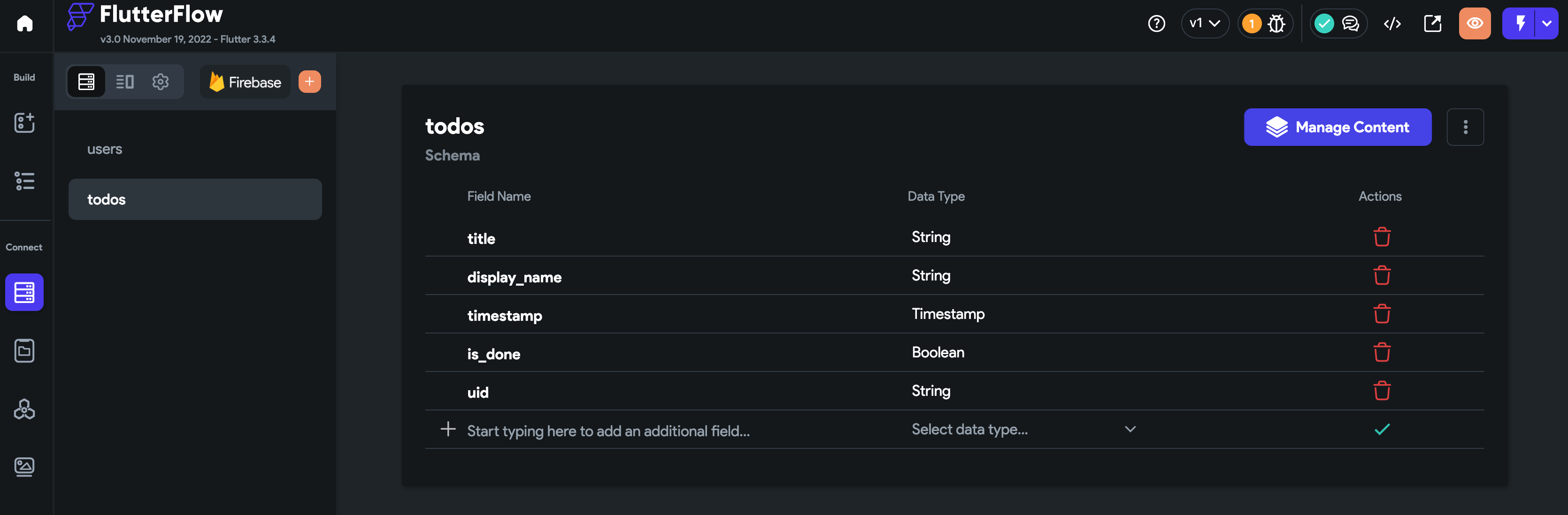
Task: Click the help question mark icon
Action: pyautogui.click(x=1156, y=24)
